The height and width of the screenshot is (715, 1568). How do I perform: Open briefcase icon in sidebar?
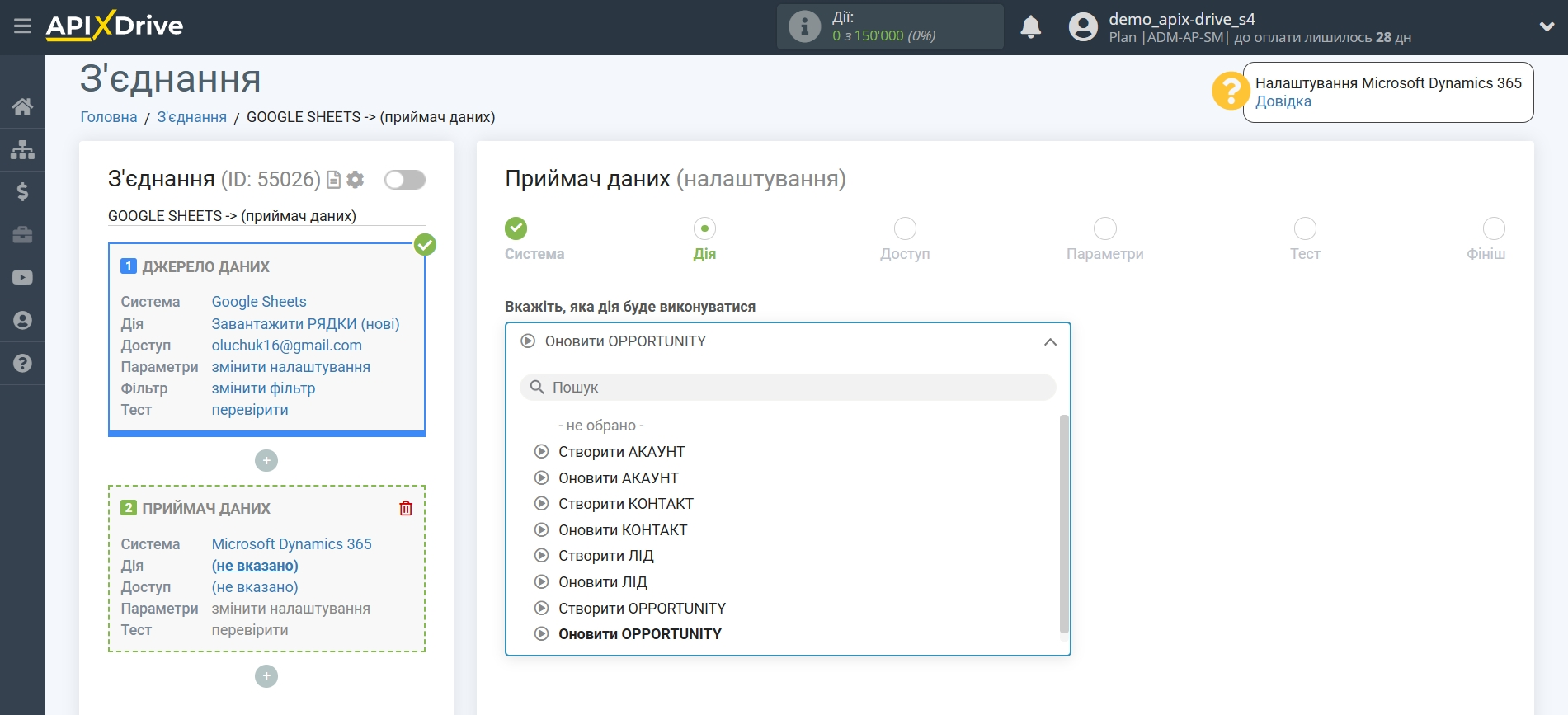pos(22,235)
